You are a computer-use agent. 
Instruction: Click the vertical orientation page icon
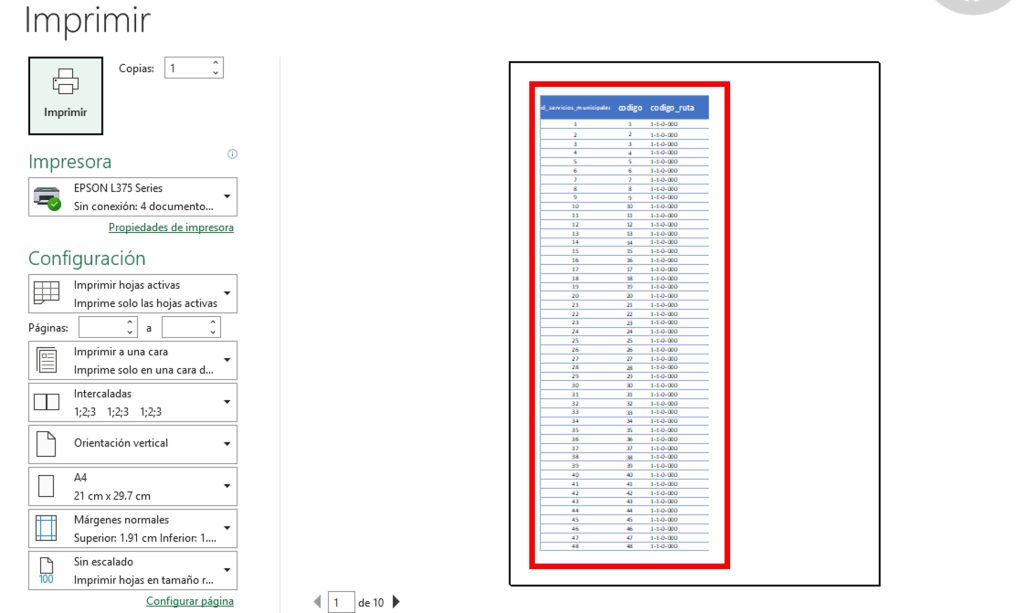click(47, 443)
